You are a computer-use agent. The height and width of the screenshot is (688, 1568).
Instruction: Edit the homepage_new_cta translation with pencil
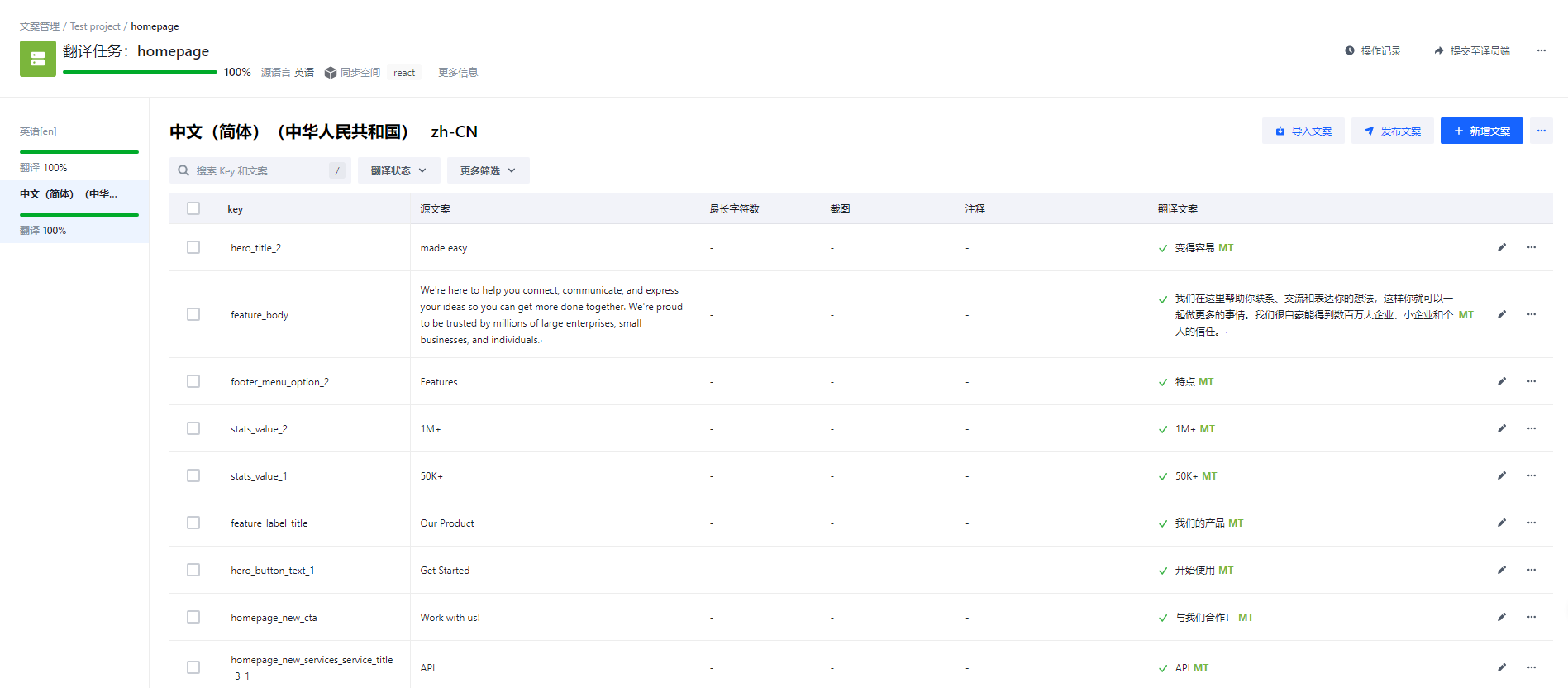1502,617
